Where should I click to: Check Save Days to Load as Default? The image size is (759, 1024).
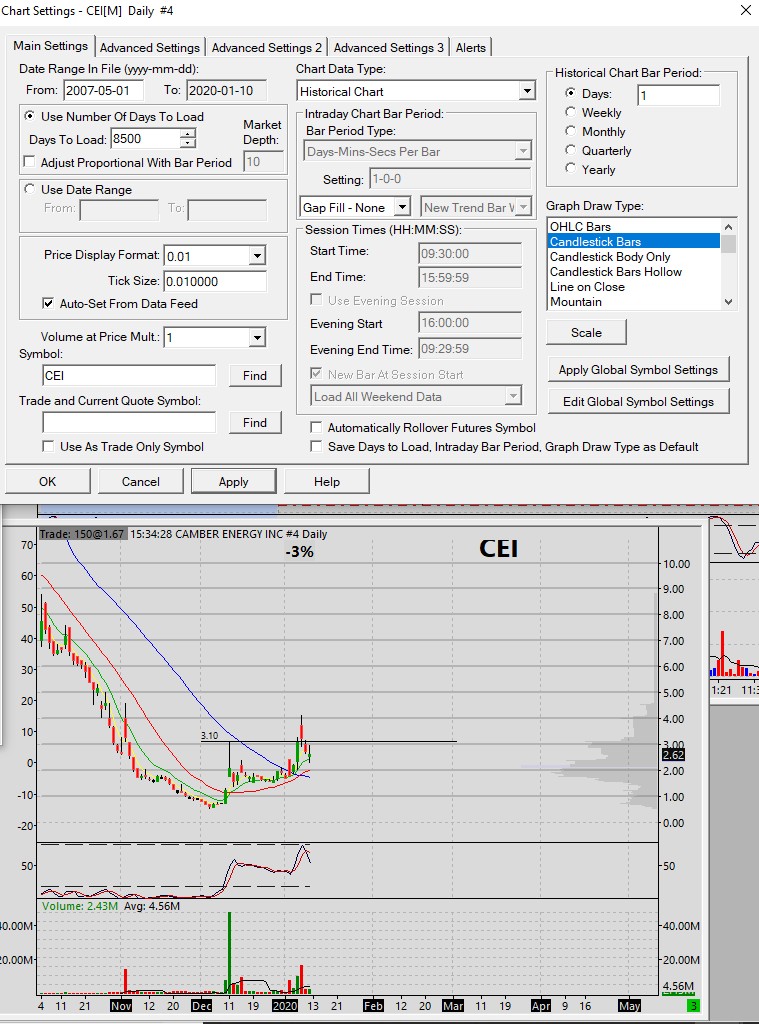pyautogui.click(x=316, y=447)
